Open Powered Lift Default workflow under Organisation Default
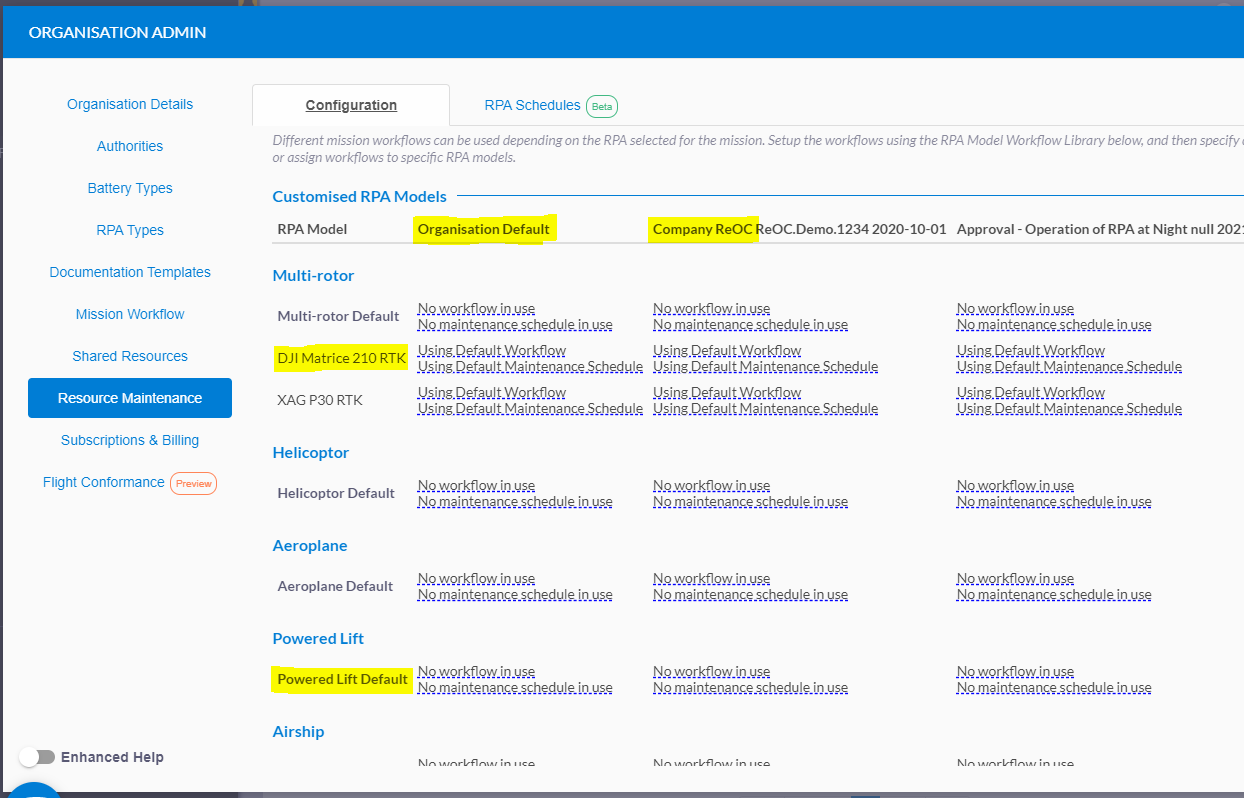The width and height of the screenshot is (1244, 798). click(x=476, y=671)
